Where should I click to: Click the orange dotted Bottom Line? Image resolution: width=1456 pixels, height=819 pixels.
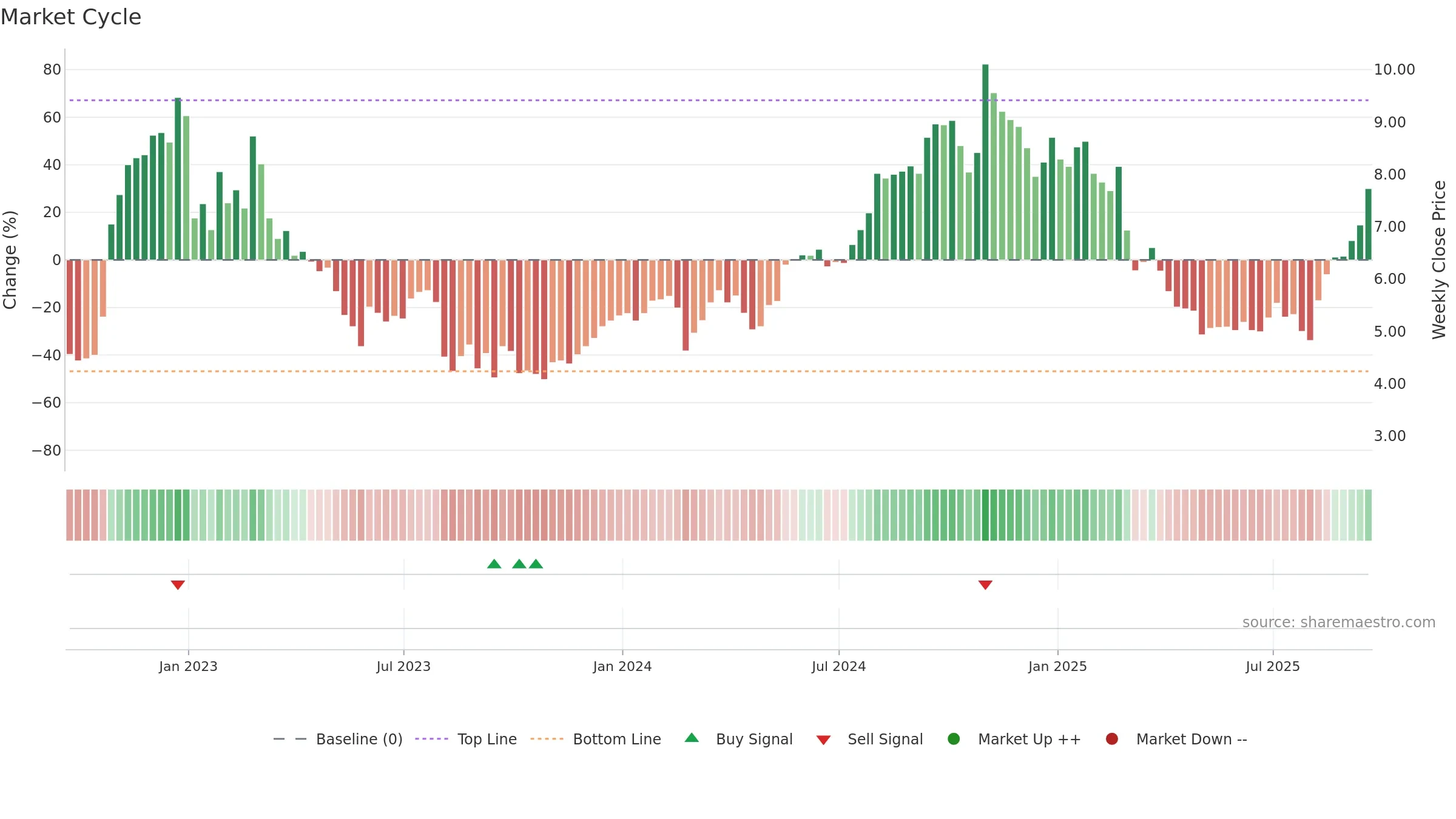tap(719, 371)
